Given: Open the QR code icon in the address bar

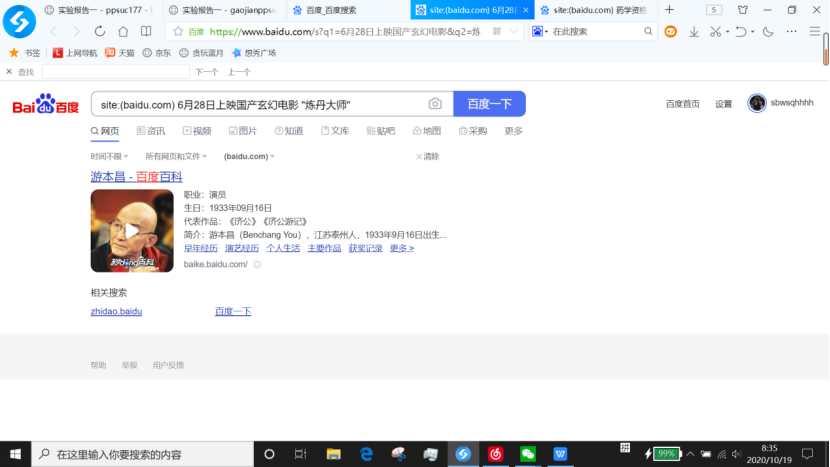Looking at the screenshot, I should coord(497,32).
